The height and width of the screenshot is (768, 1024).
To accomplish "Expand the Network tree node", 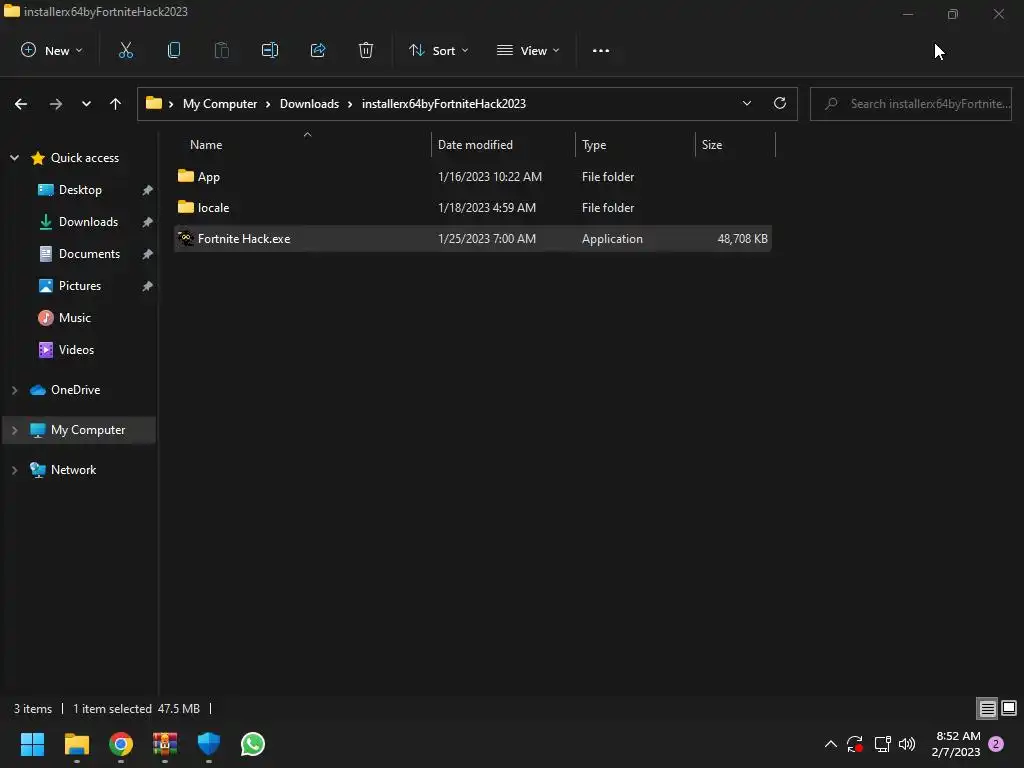I will (x=14, y=470).
